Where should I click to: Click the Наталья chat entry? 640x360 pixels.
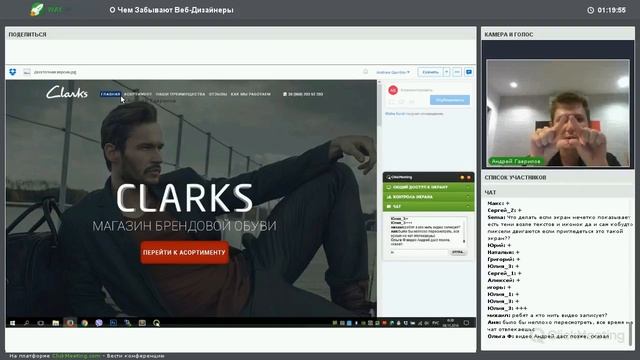[x=503, y=252]
